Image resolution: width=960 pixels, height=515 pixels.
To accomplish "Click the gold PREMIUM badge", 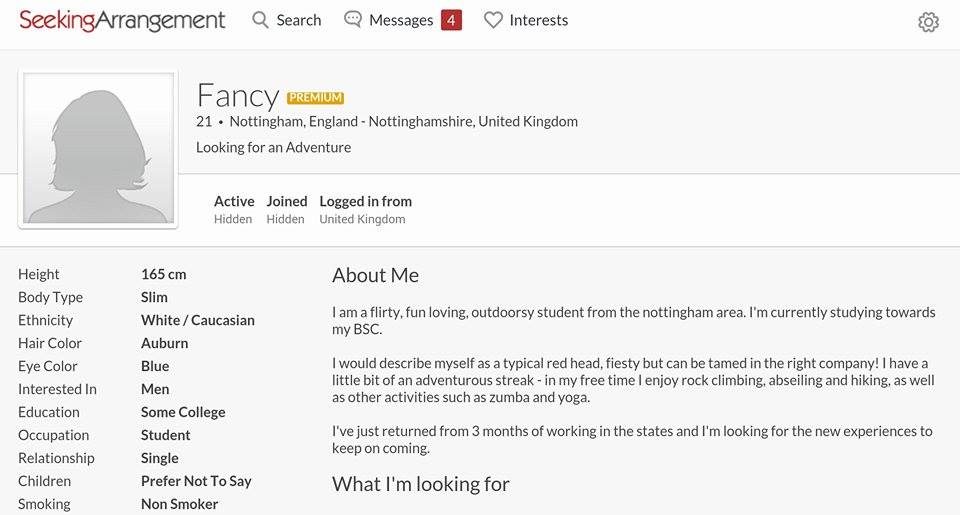I will click(315, 98).
